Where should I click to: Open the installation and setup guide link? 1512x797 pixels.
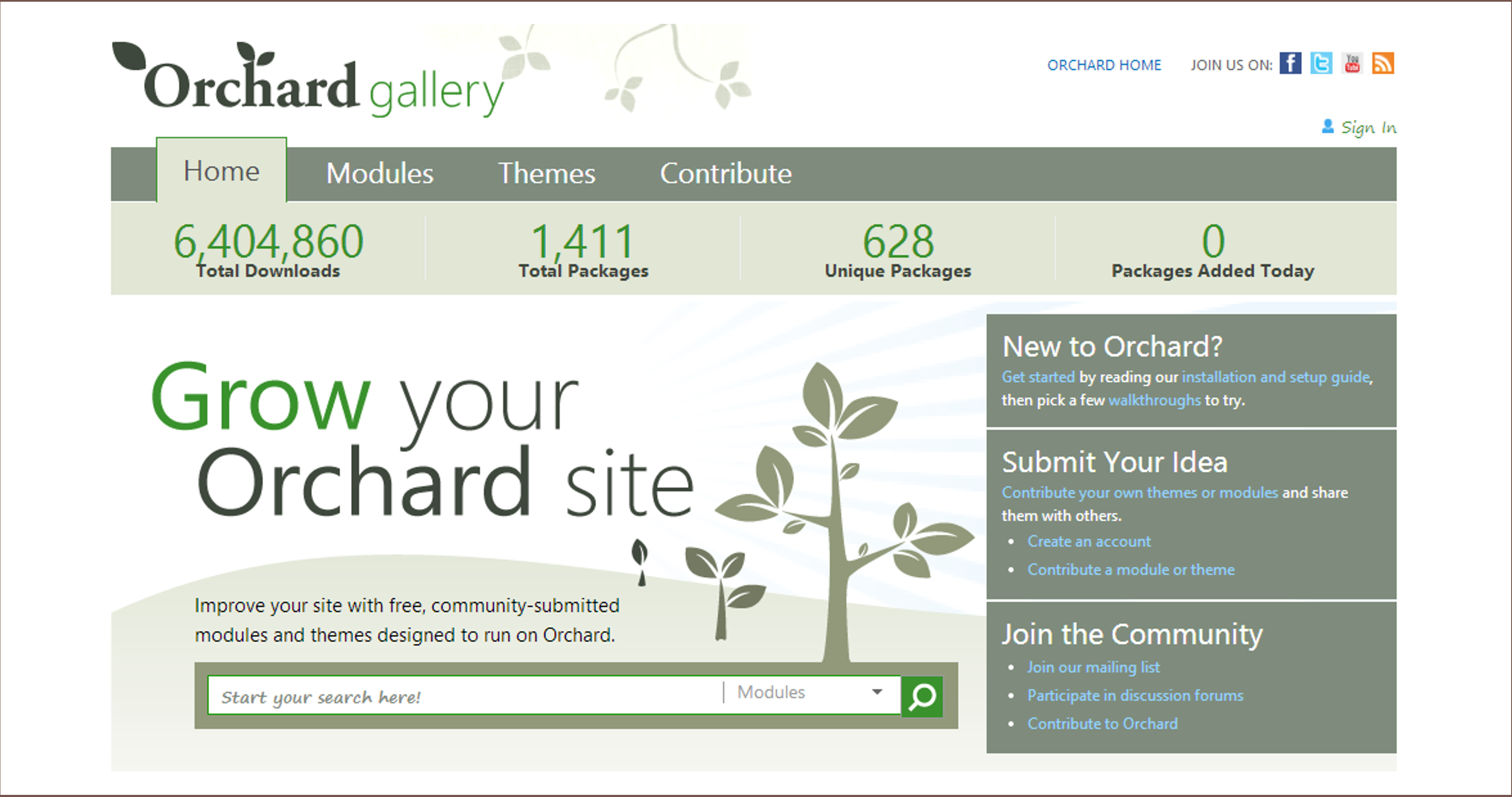[x=1276, y=377]
